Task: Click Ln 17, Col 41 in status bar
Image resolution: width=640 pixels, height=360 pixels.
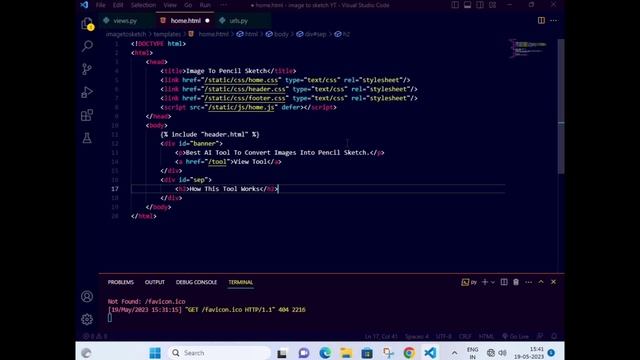Action: [x=381, y=336]
